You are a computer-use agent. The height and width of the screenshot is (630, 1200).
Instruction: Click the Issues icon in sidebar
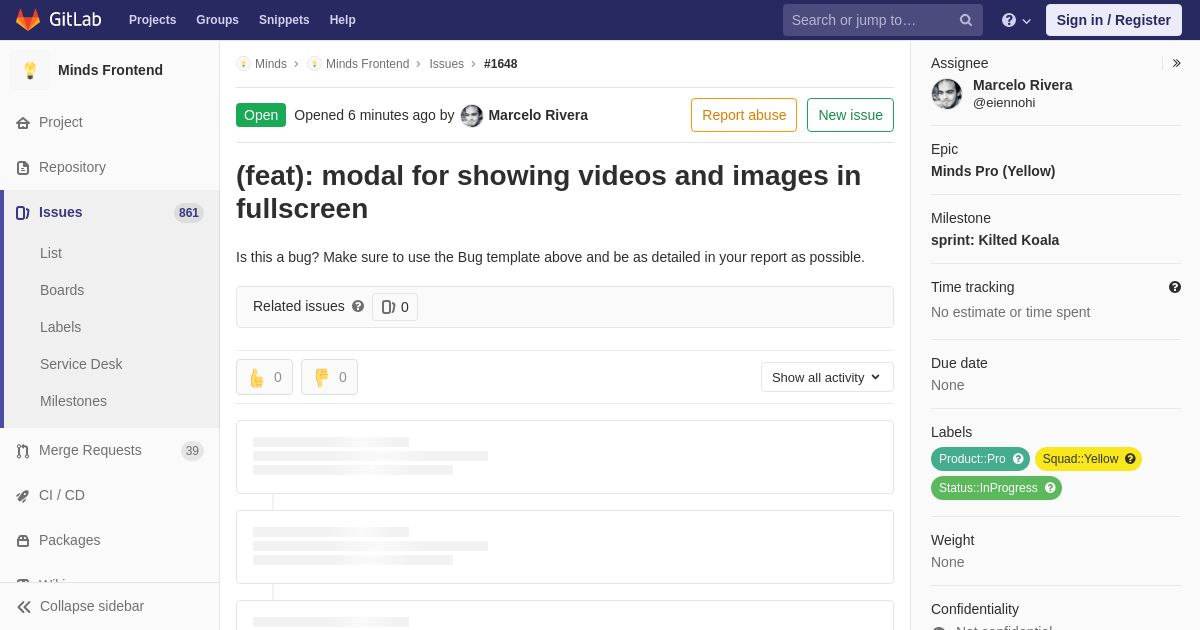(x=23, y=213)
